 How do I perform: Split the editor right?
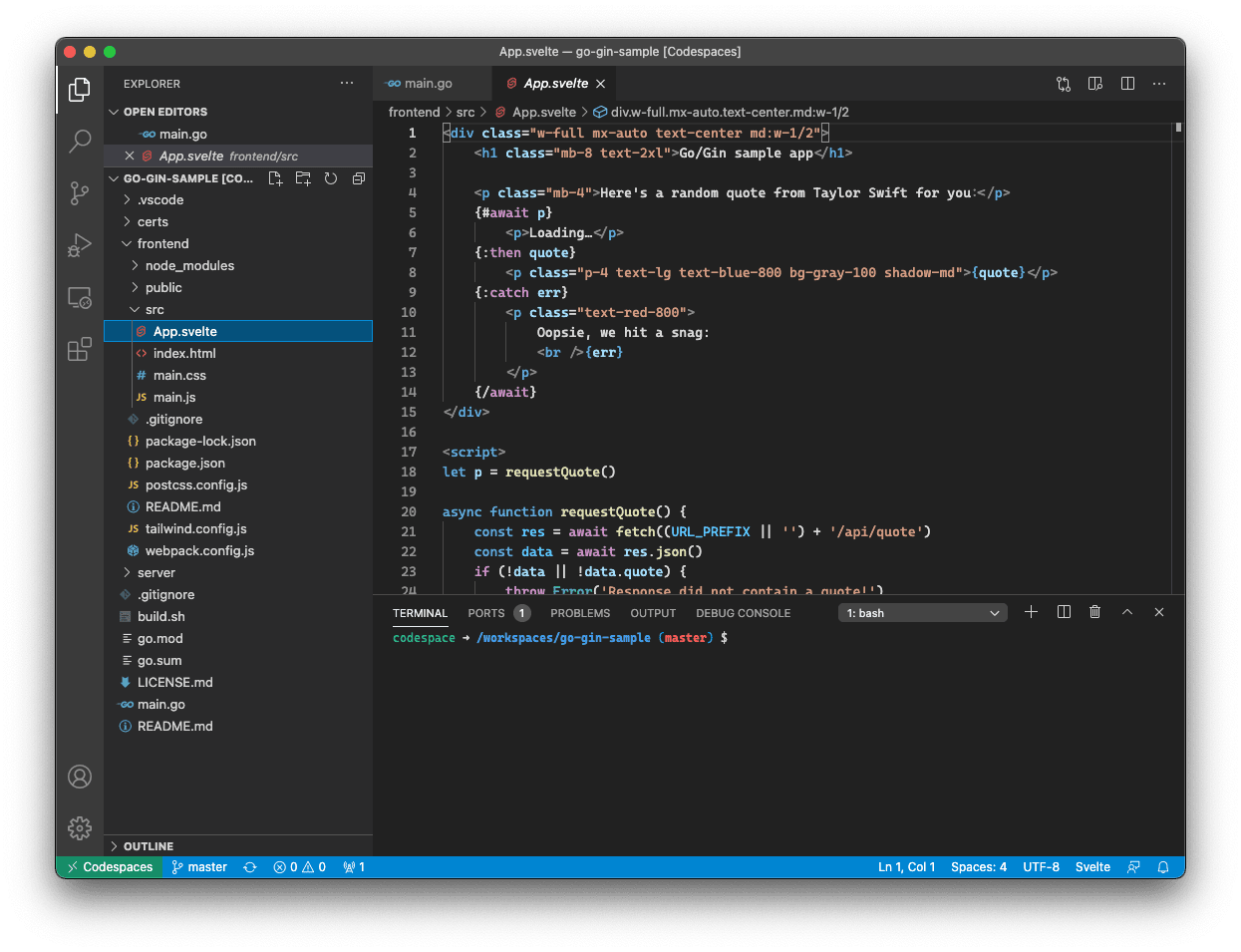coord(1127,84)
